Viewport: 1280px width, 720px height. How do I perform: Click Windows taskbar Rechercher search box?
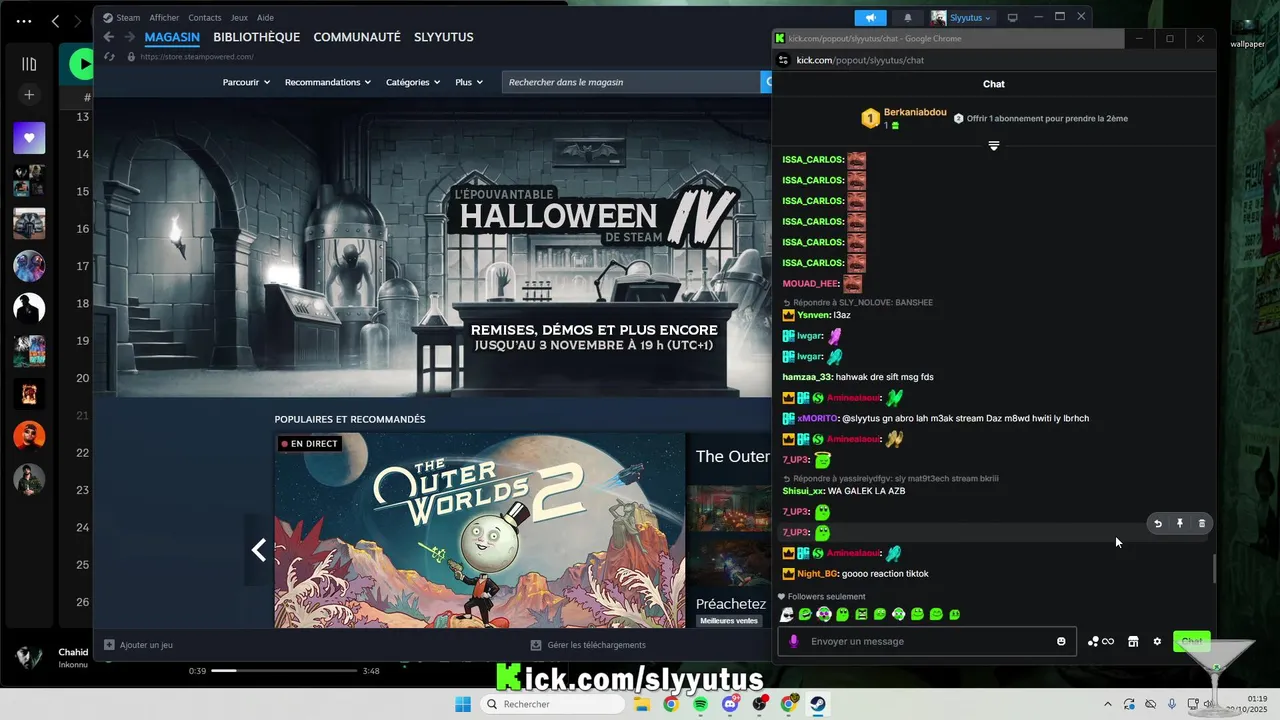click(x=552, y=704)
